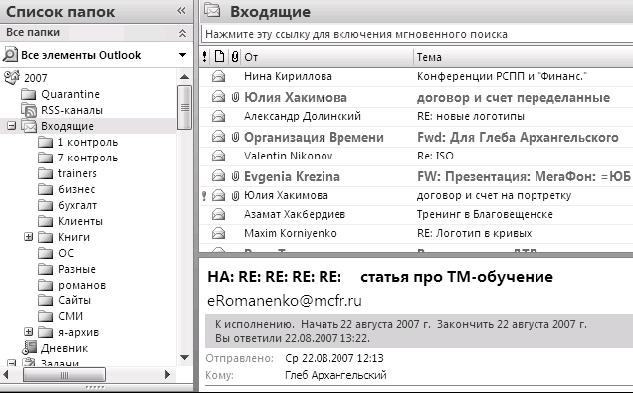Open 'Все элементы Outlook' dropdown arrow
Viewport: 633px width, 393px height.
tap(182, 55)
